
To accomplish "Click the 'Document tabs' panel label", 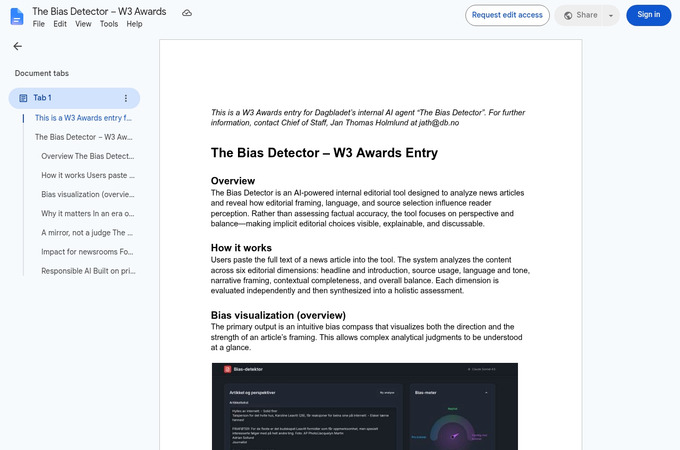I will [42, 73].
